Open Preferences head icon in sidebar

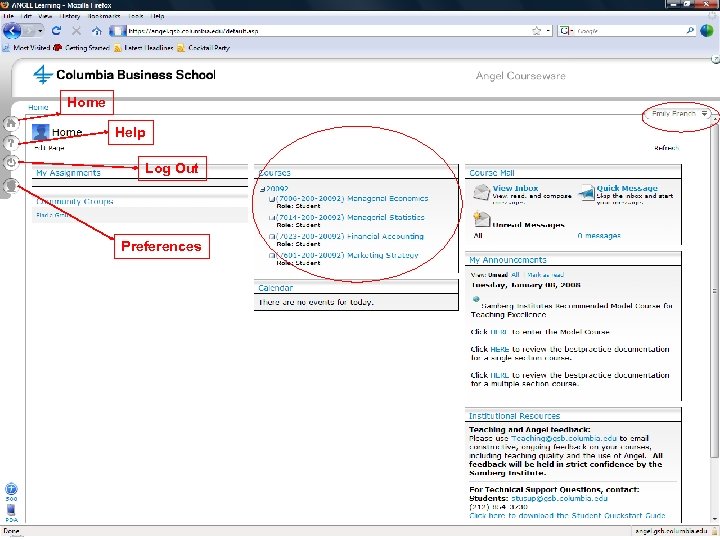[11, 186]
